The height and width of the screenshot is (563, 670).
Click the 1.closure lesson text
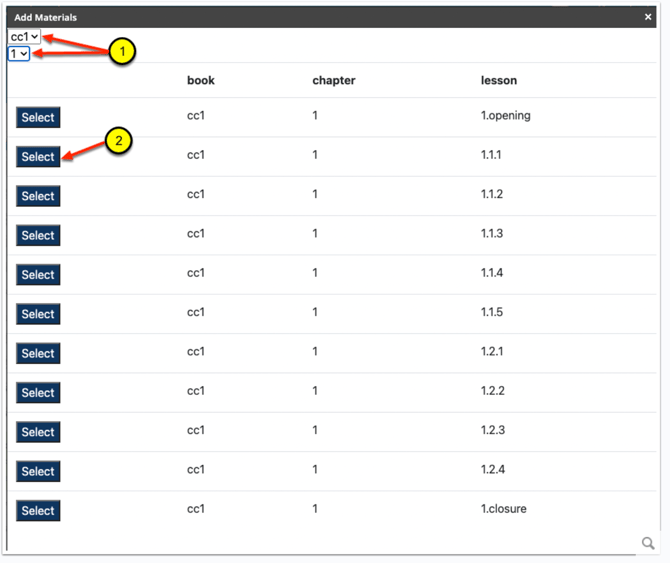pos(503,508)
